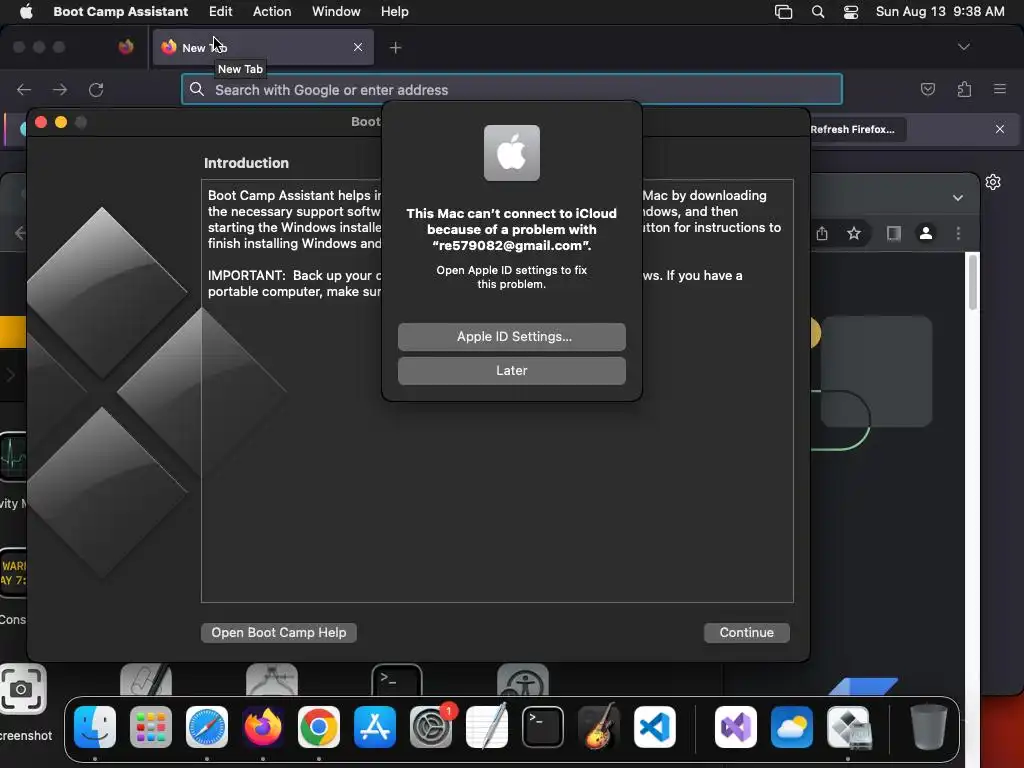Open the Boot Camp Assistant menu
The height and width of the screenshot is (768, 1024).
[120, 11]
